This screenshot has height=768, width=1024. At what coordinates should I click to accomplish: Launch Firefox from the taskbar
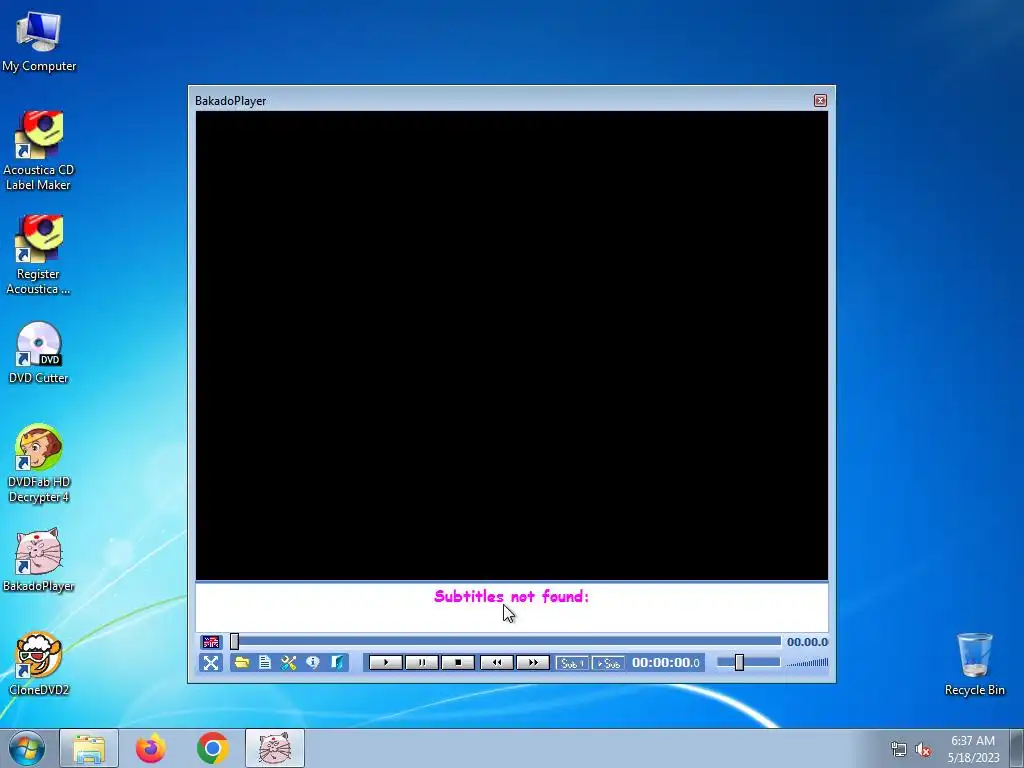150,748
